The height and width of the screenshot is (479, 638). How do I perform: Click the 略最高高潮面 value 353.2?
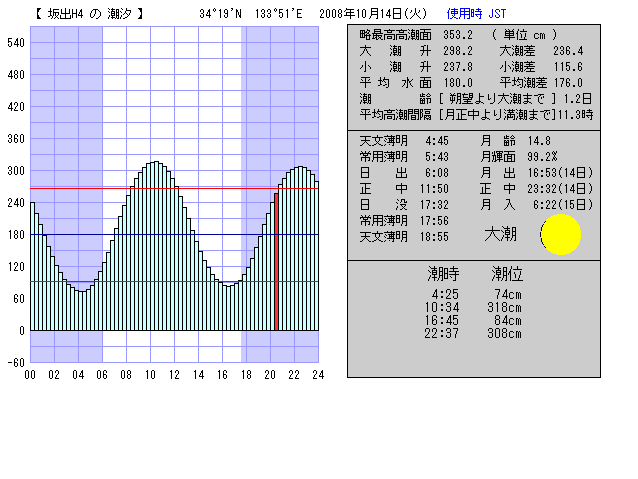[x=458, y=35]
